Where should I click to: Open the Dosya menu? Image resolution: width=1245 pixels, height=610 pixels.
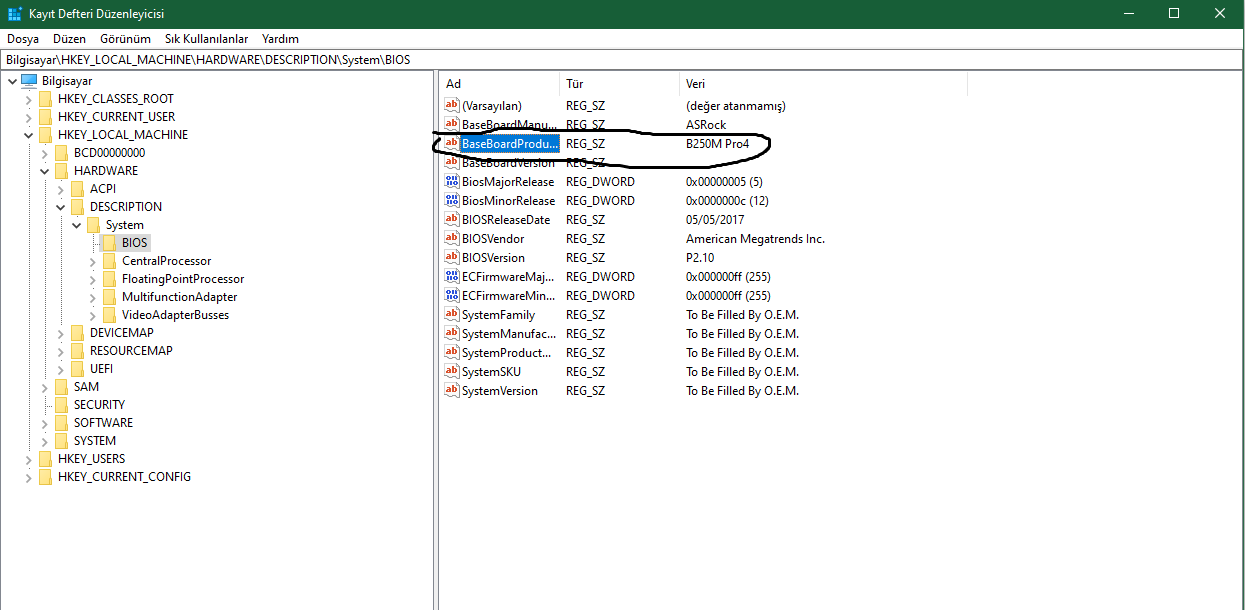coord(23,39)
